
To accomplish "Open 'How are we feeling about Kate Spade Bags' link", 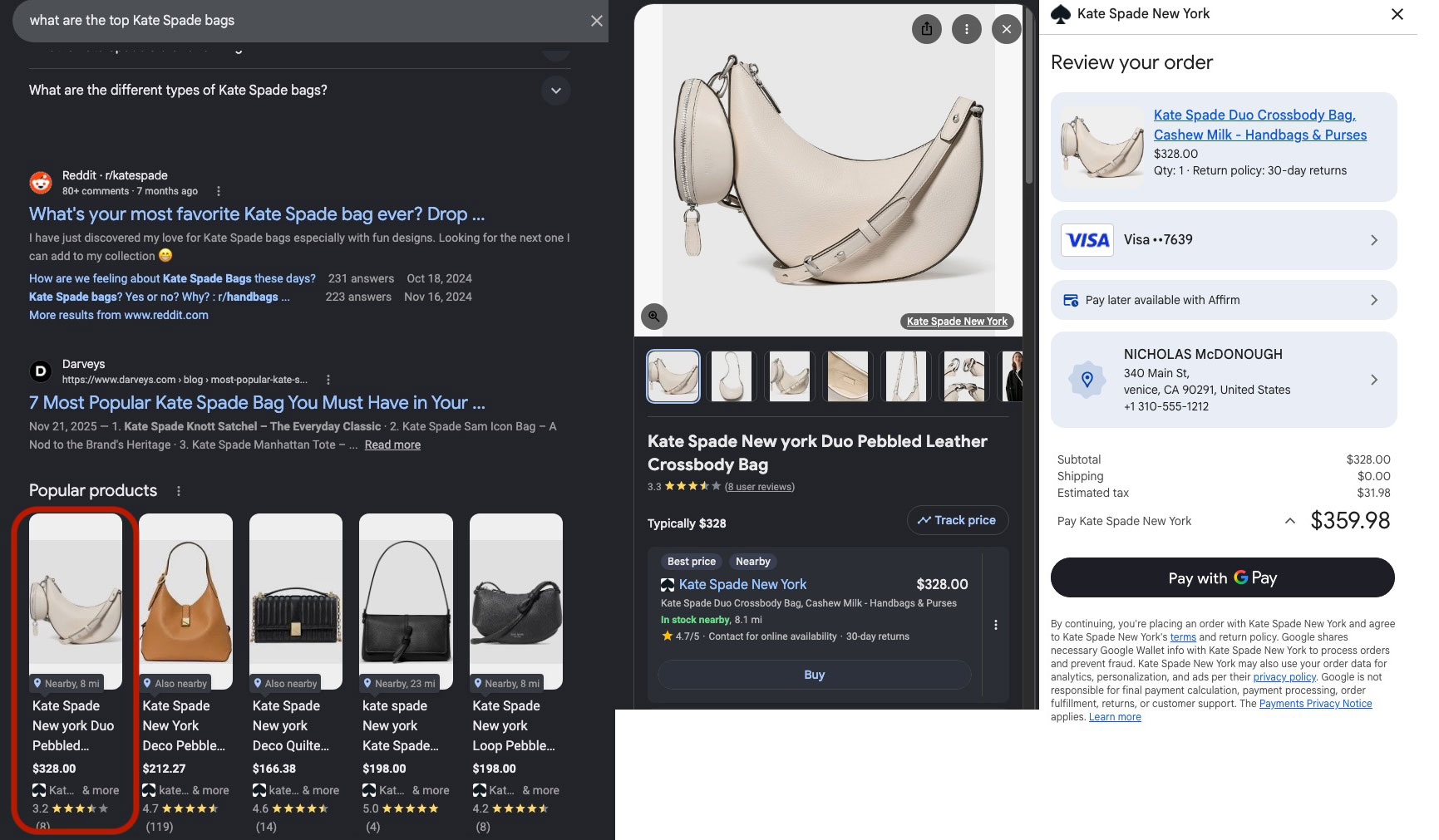I will coord(172,278).
